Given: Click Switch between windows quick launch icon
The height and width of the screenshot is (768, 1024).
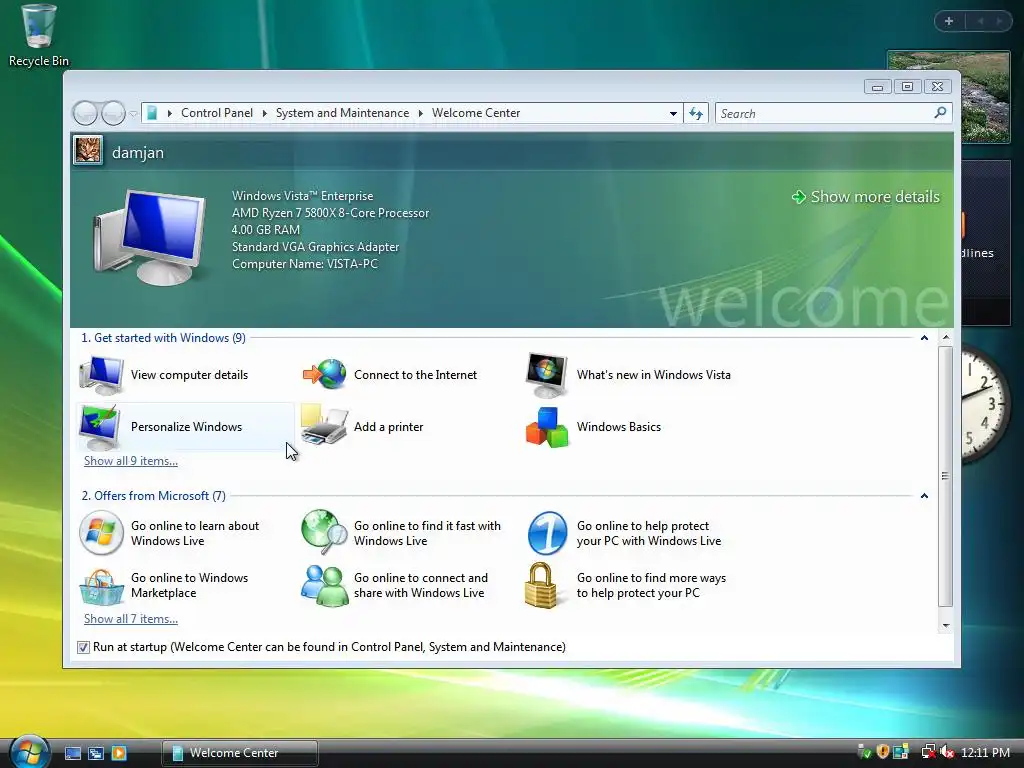Looking at the screenshot, I should tap(96, 753).
